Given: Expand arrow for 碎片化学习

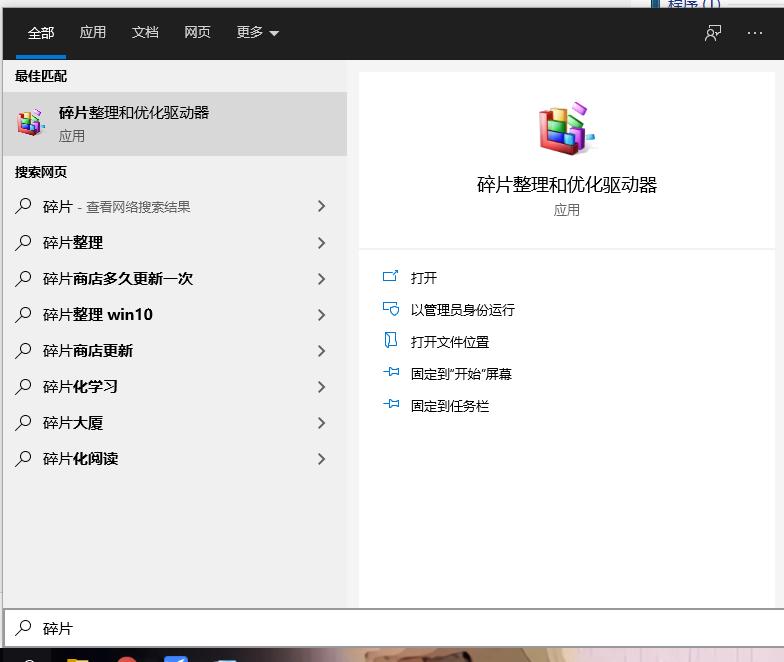Looking at the screenshot, I should 322,387.
